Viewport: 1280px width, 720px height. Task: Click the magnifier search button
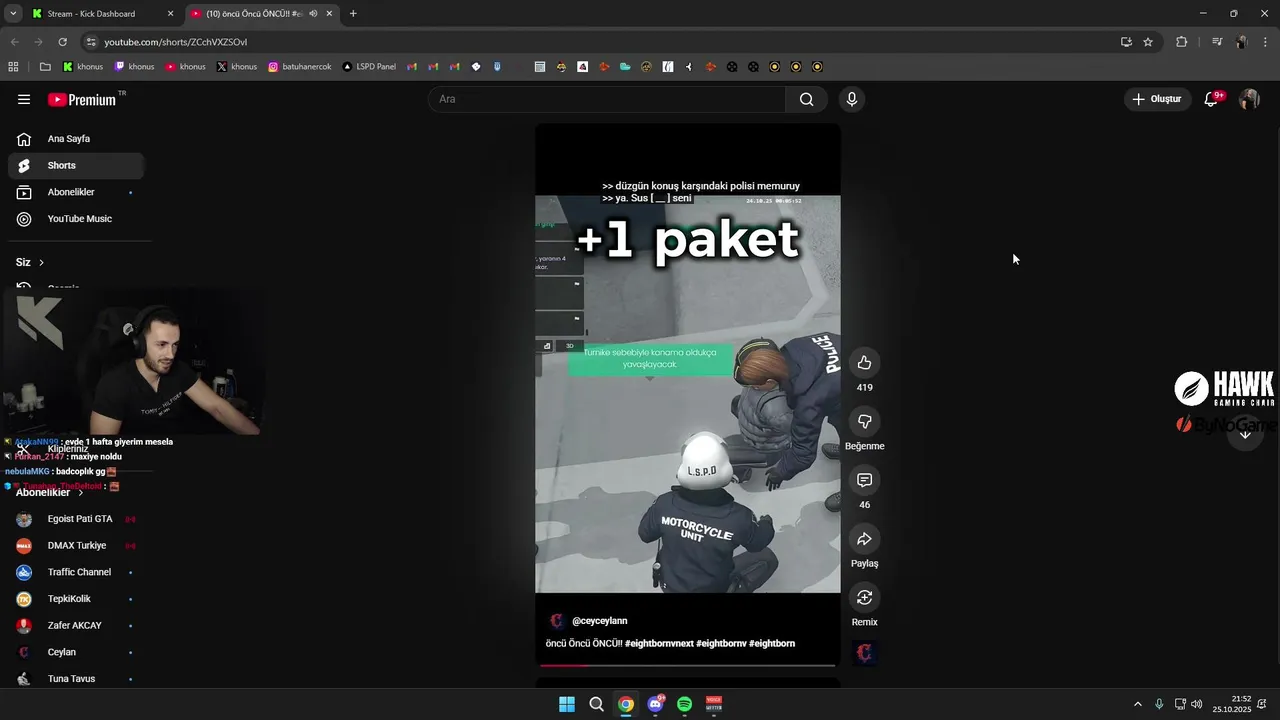(x=806, y=99)
